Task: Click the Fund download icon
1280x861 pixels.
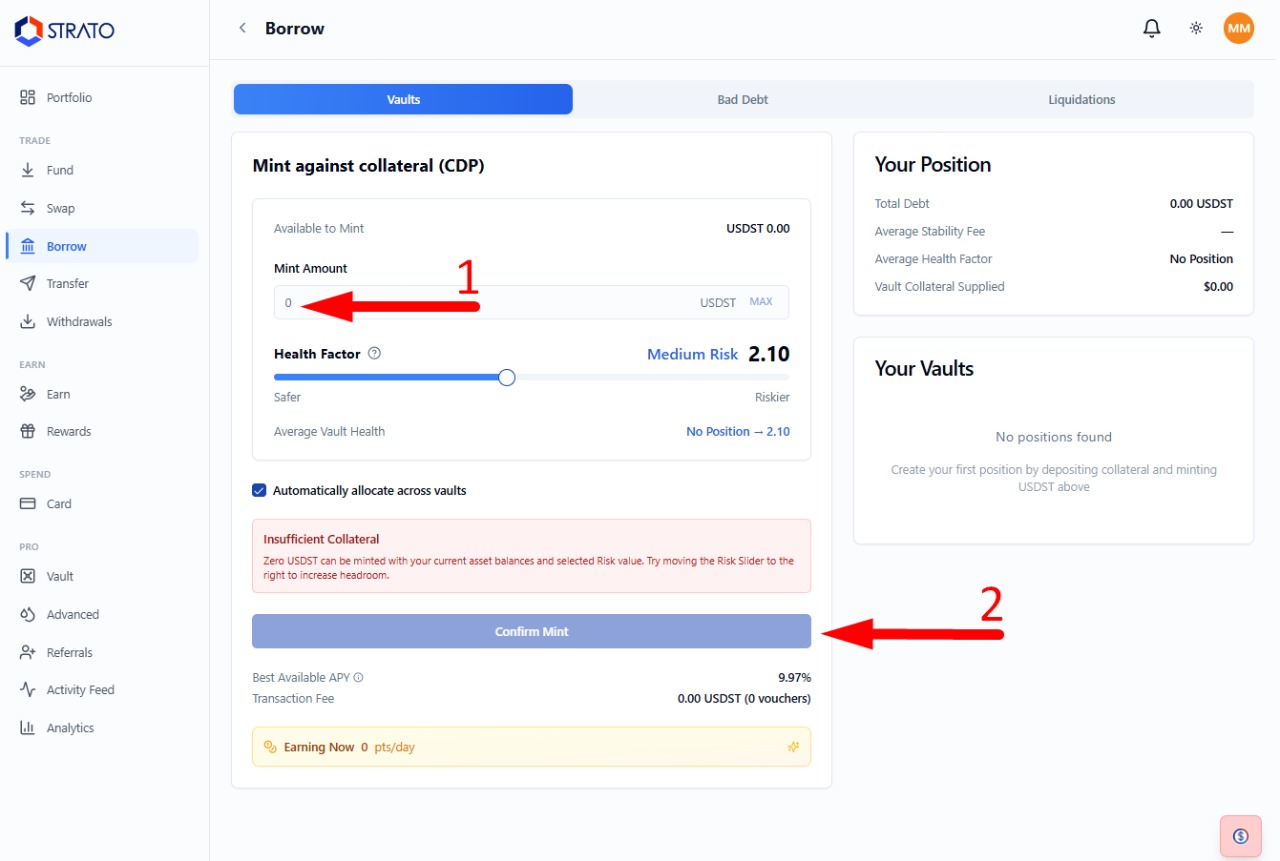Action: coord(28,170)
